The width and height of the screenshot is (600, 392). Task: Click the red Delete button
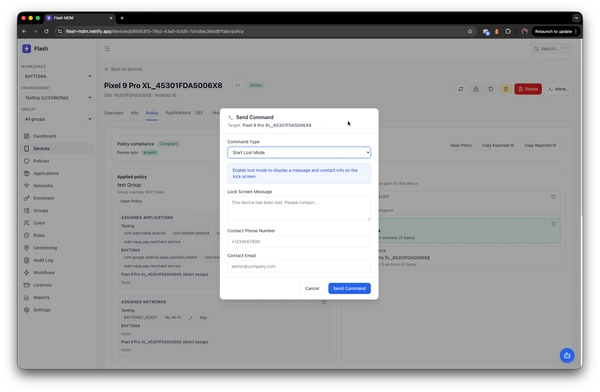(x=528, y=89)
